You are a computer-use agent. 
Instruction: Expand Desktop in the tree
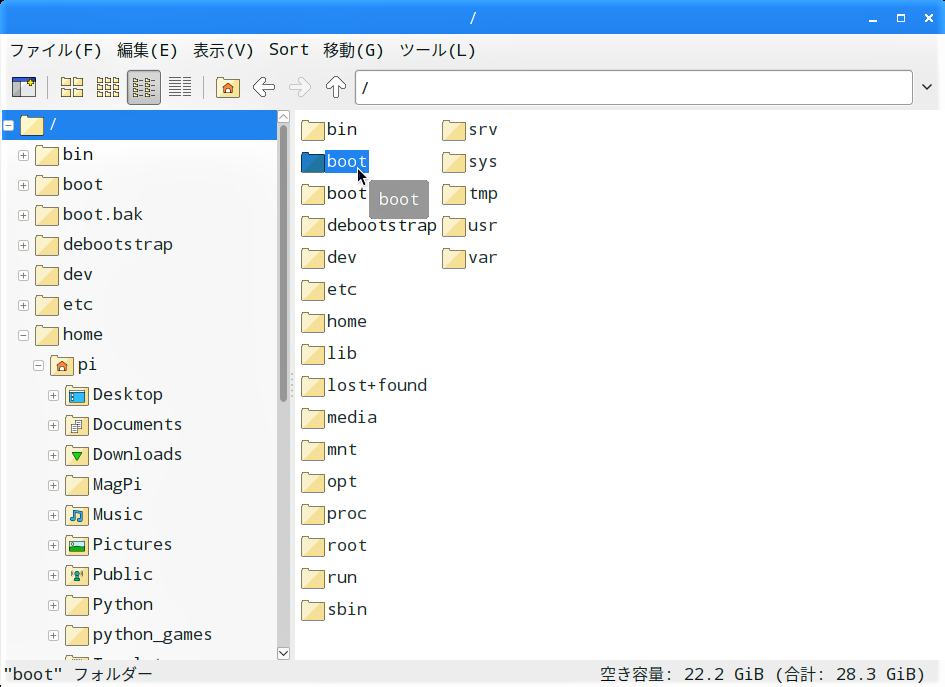pyautogui.click(x=54, y=396)
